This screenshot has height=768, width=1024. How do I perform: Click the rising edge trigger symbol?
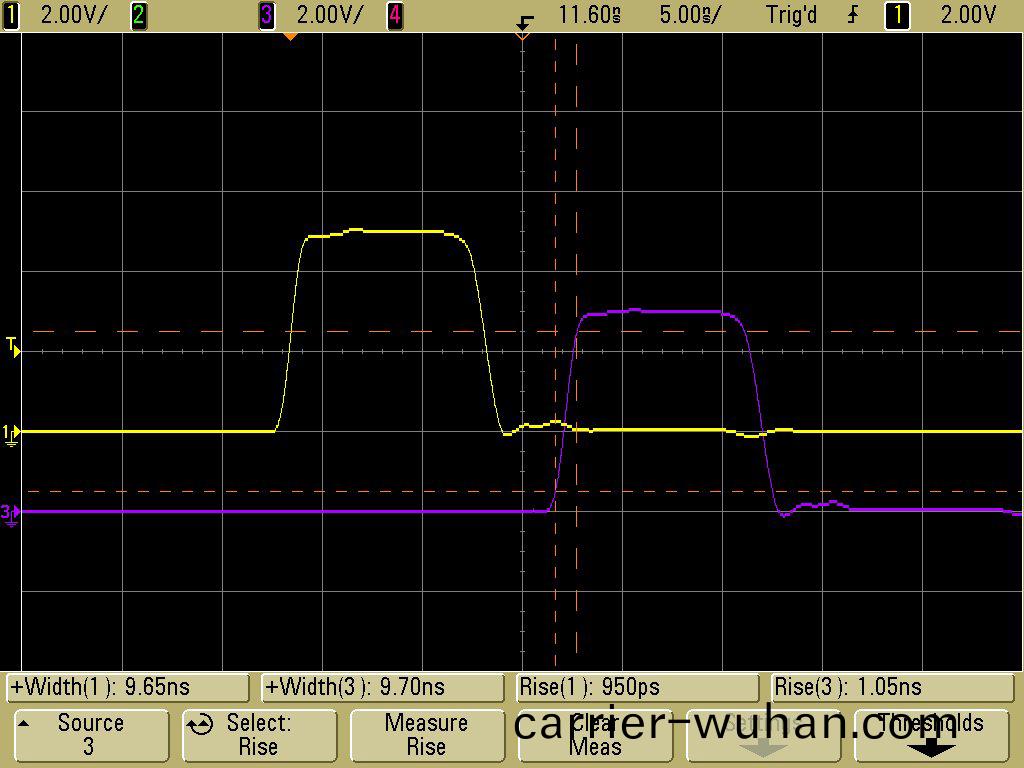(855, 15)
